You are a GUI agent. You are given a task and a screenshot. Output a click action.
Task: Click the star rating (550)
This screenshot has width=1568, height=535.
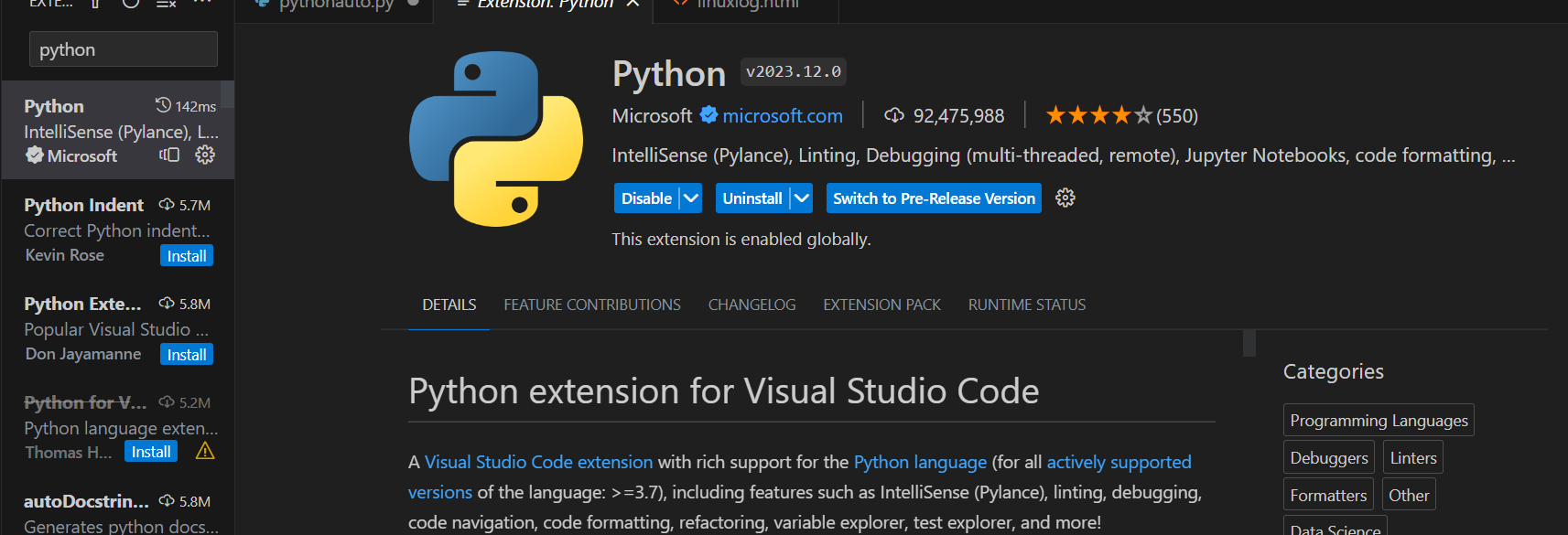coord(1121,116)
